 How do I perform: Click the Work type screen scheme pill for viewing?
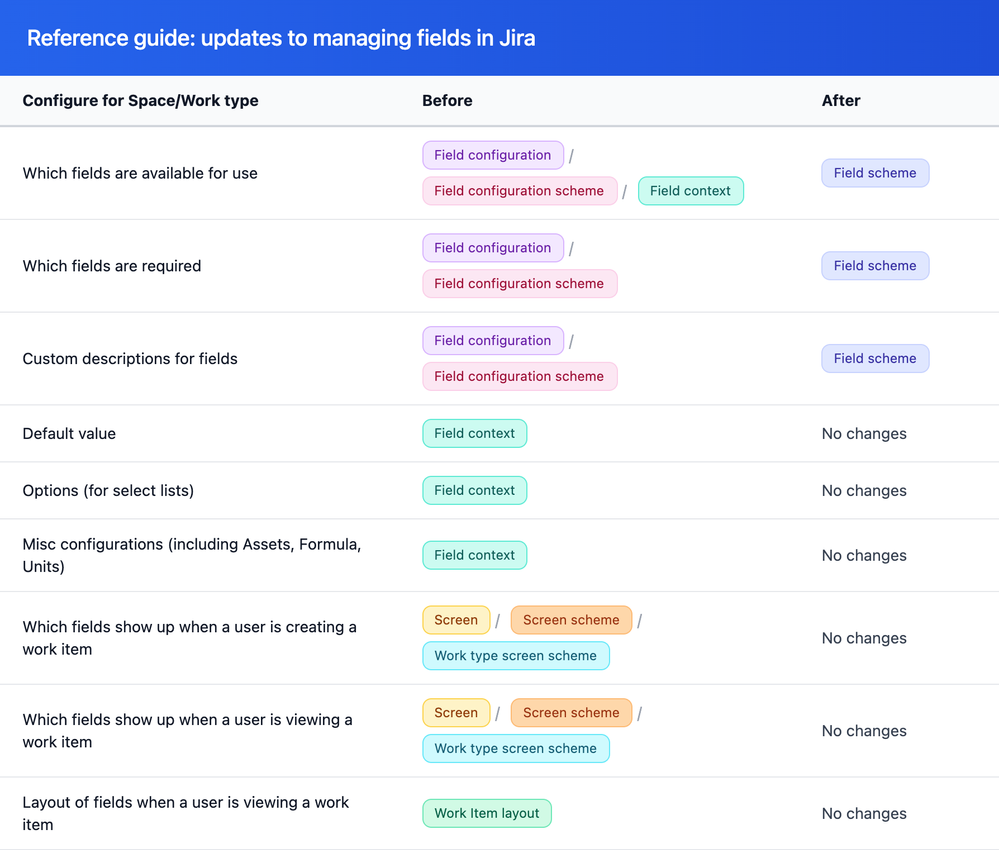coord(515,748)
